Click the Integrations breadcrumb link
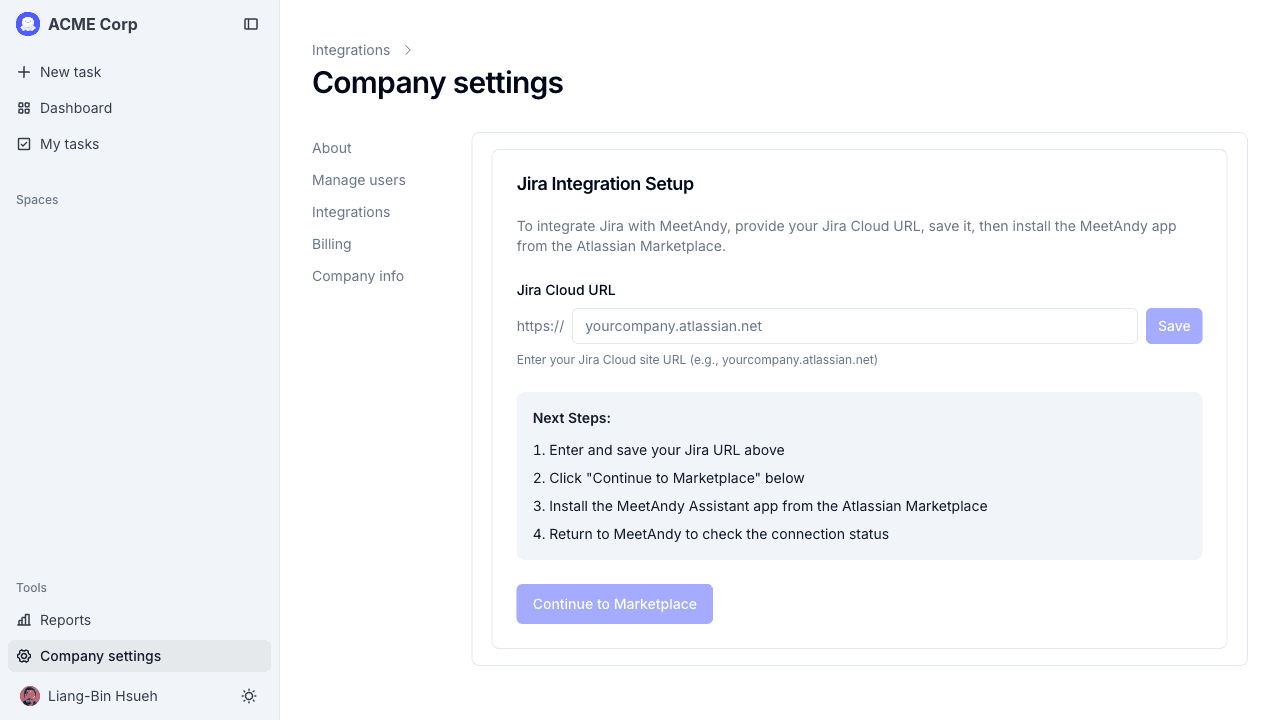1280x720 pixels. [x=351, y=50]
